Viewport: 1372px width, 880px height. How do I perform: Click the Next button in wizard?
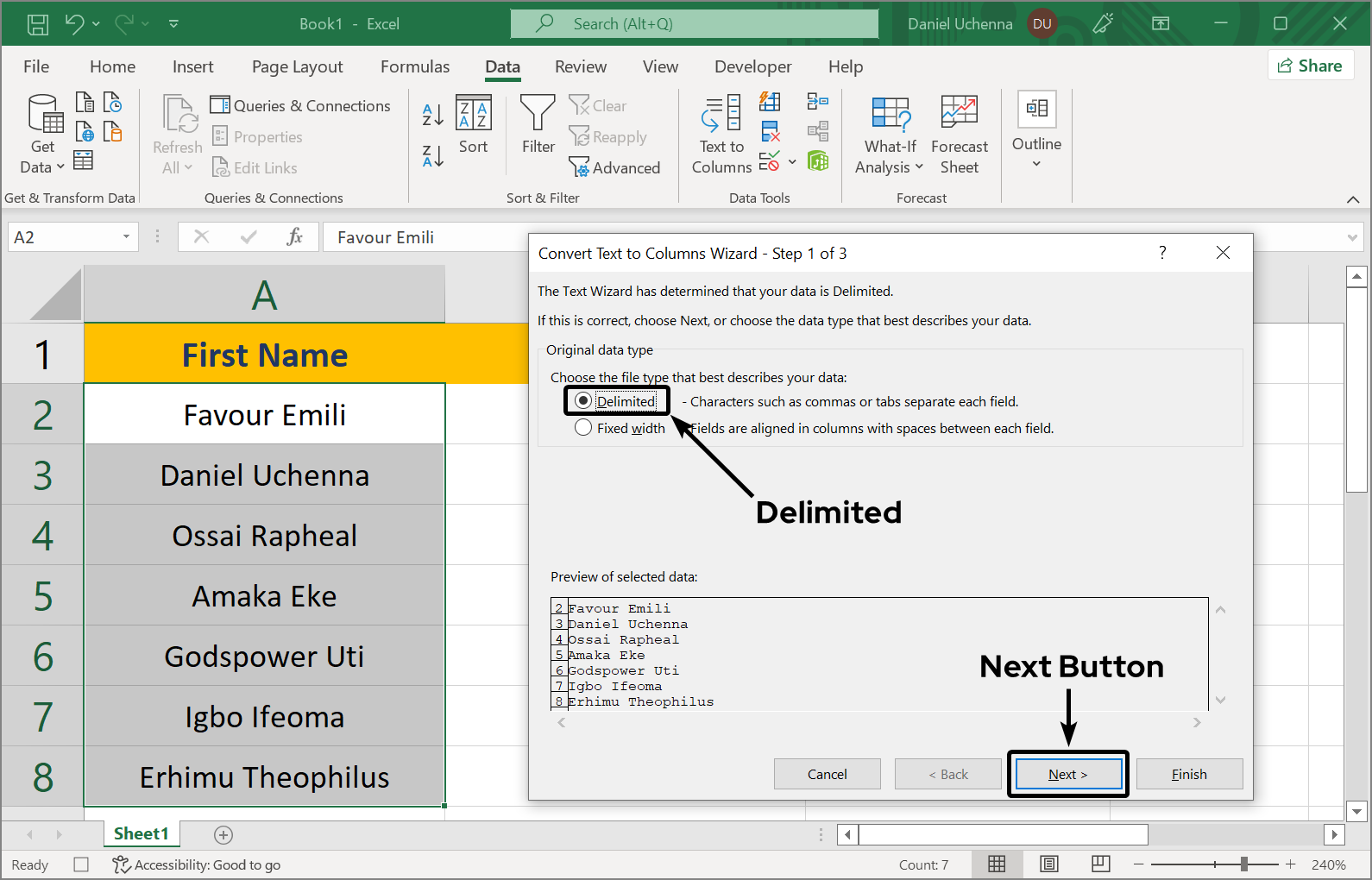(x=1068, y=774)
